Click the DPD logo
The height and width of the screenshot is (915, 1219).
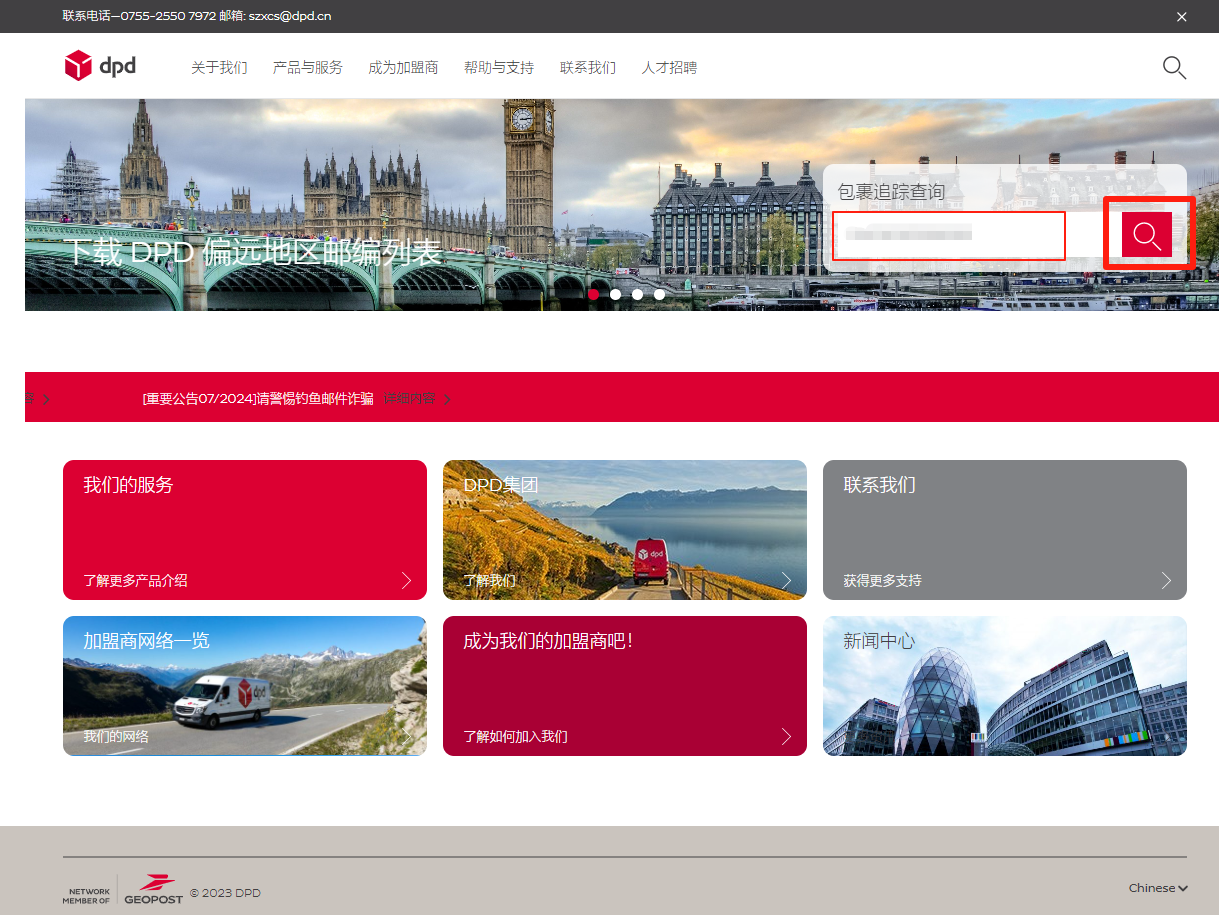[100, 66]
